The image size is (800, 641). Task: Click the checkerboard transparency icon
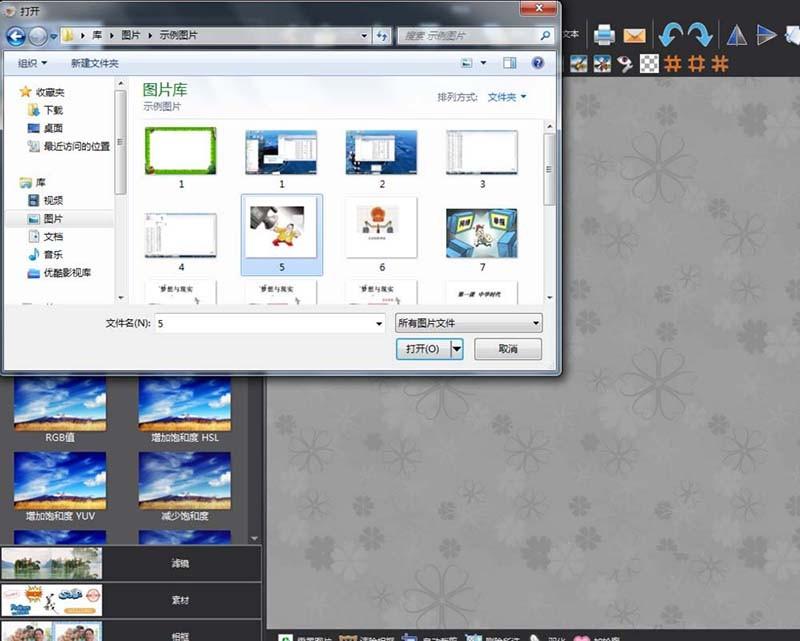click(x=649, y=64)
